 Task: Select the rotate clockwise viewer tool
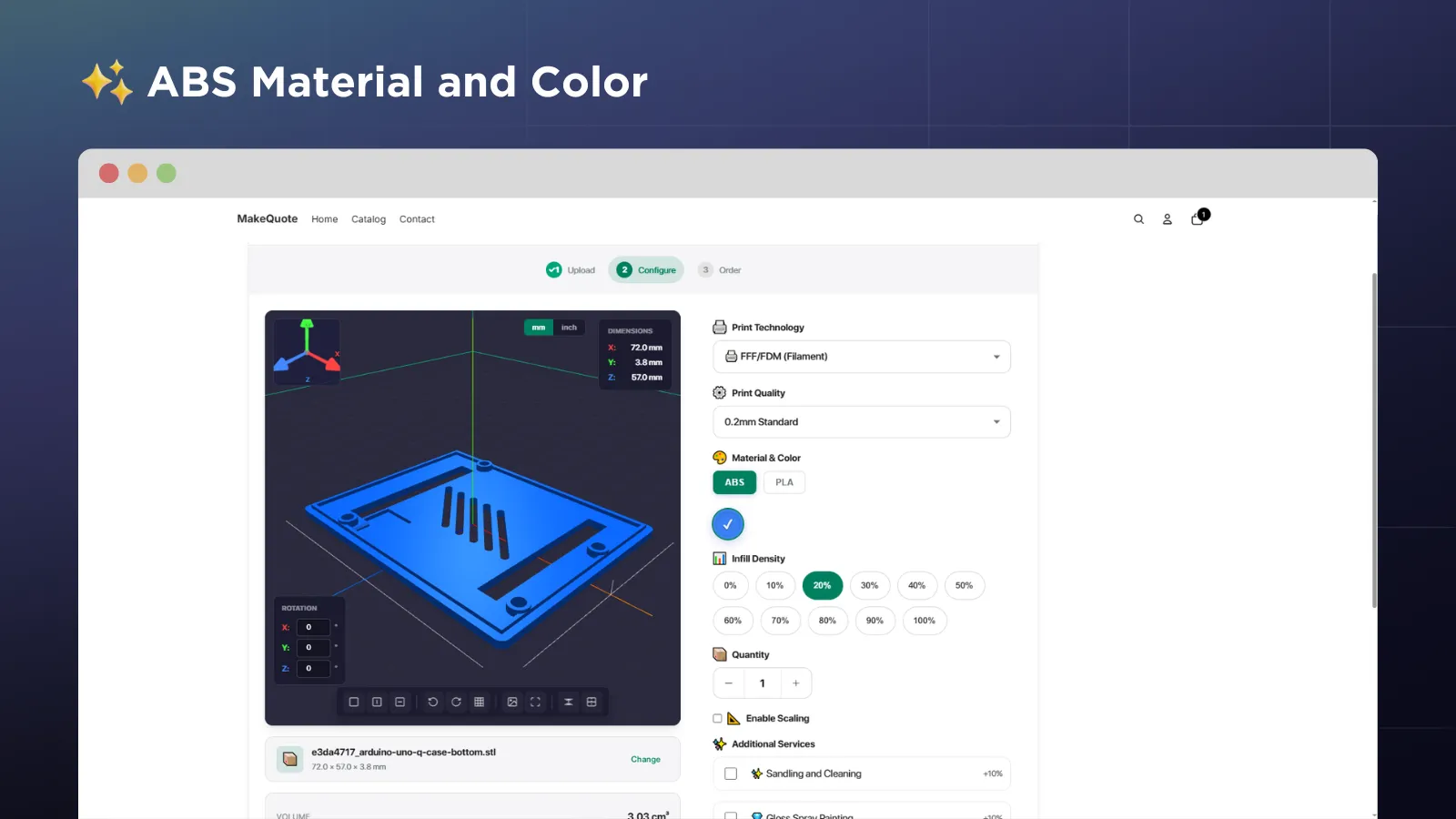(x=456, y=702)
